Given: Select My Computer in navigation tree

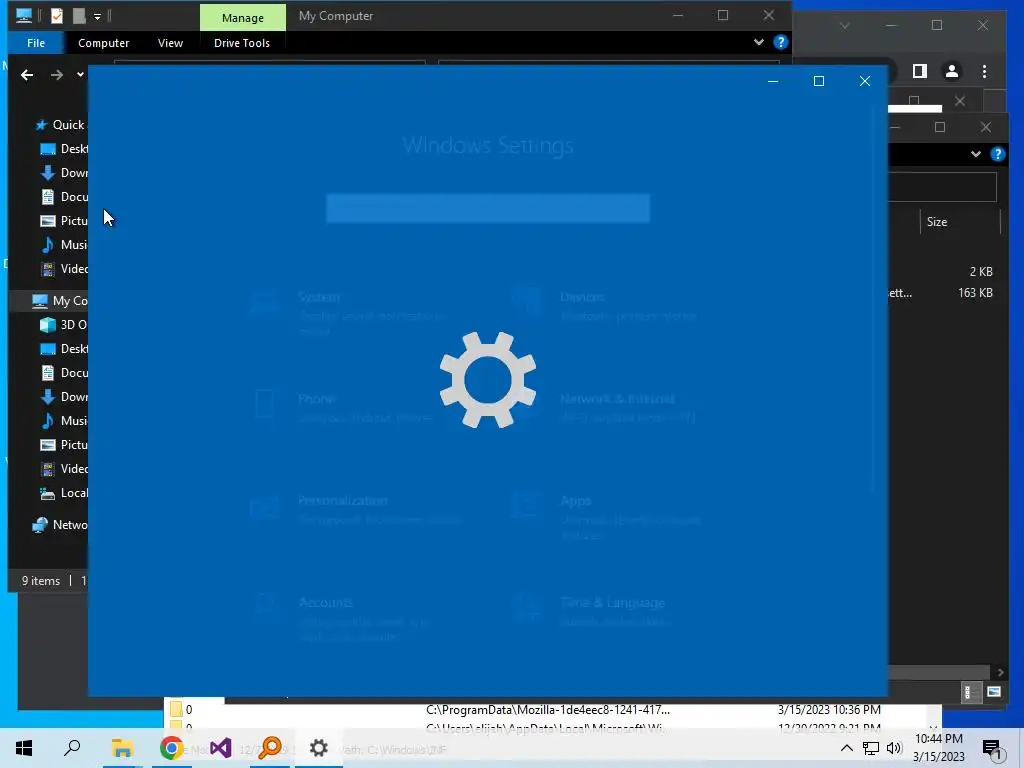Looking at the screenshot, I should (x=59, y=301).
